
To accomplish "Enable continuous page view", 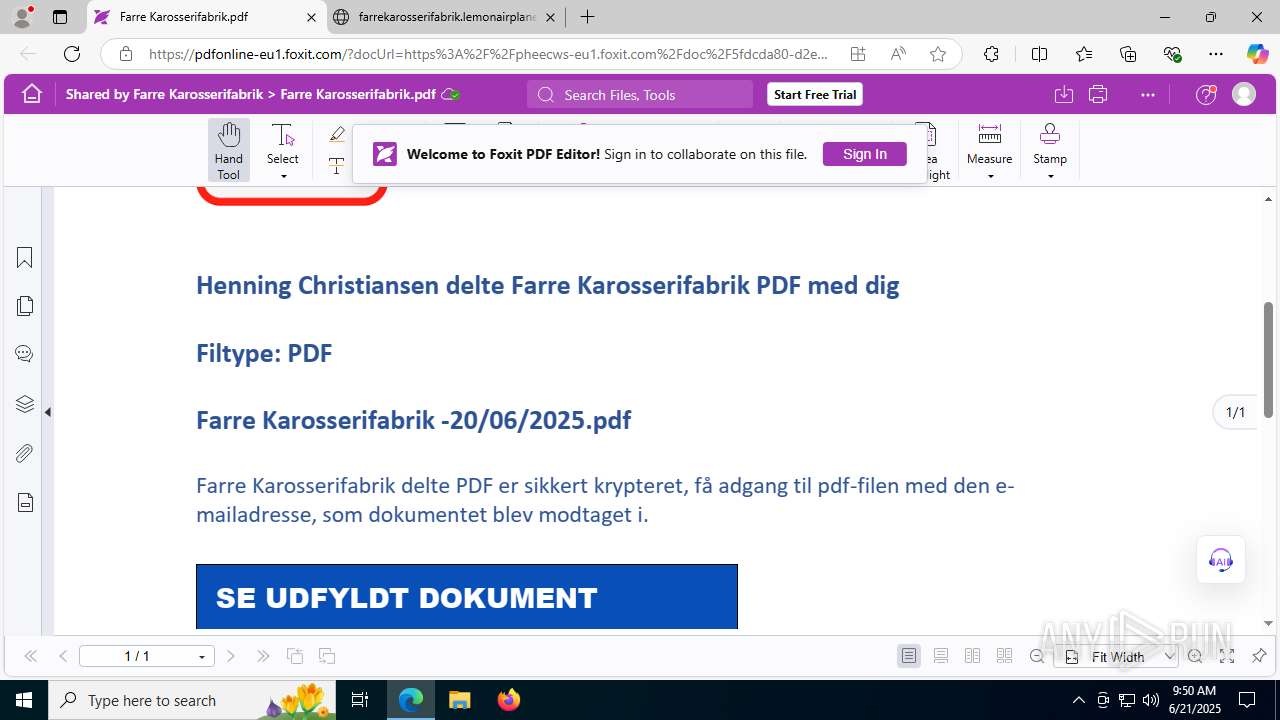I will pos(941,656).
